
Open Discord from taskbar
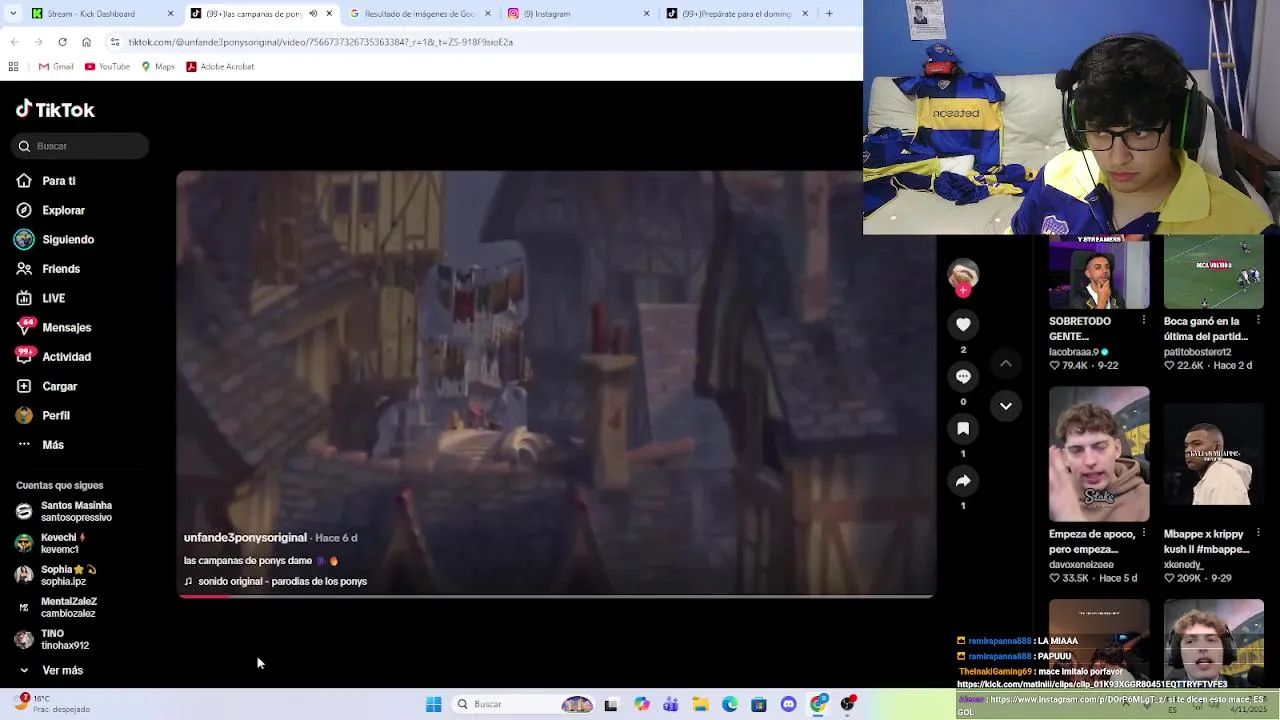click(x=789, y=704)
